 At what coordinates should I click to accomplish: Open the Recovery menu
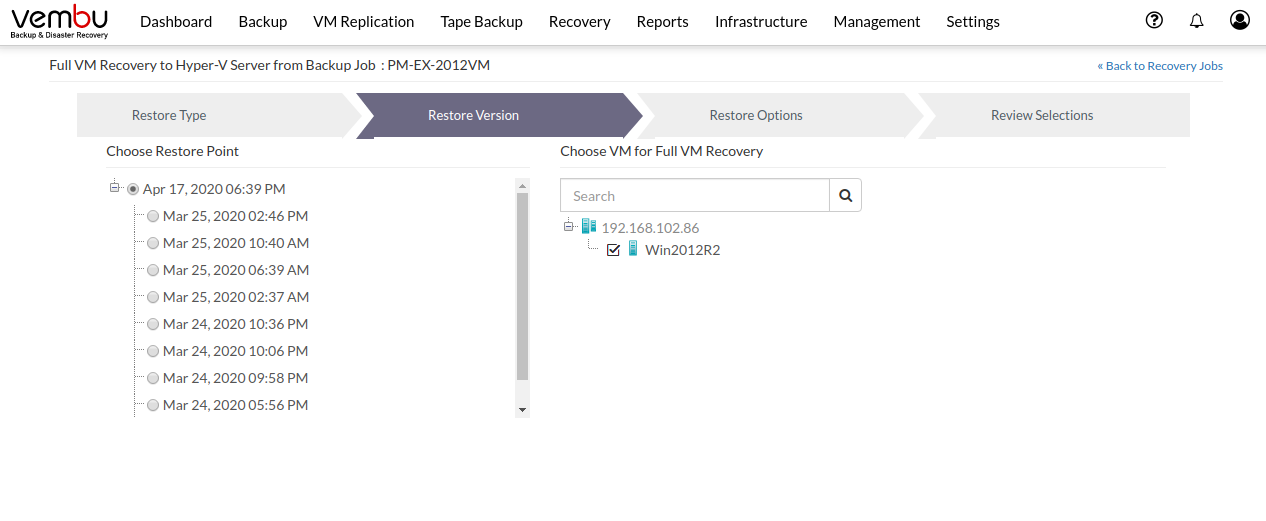point(580,21)
